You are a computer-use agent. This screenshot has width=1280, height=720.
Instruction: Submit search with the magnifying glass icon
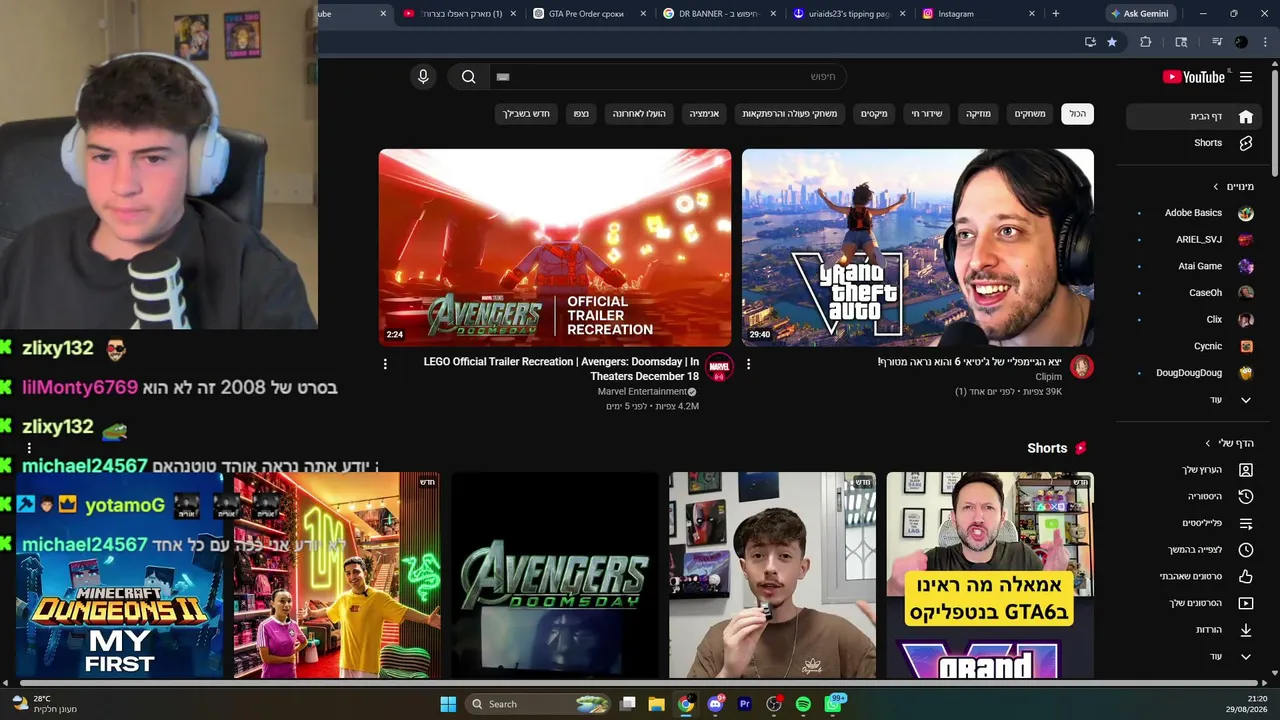(x=469, y=77)
